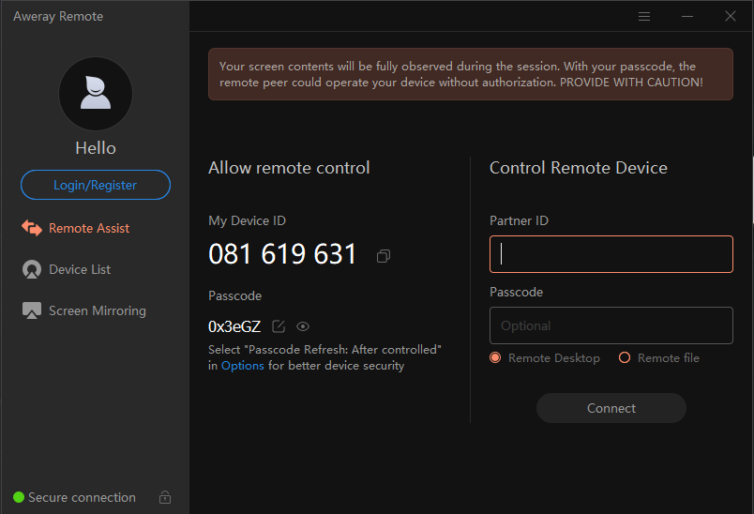Minimize the Aweray Remote window
Screen dimensions: 754x514
[x=687, y=16]
